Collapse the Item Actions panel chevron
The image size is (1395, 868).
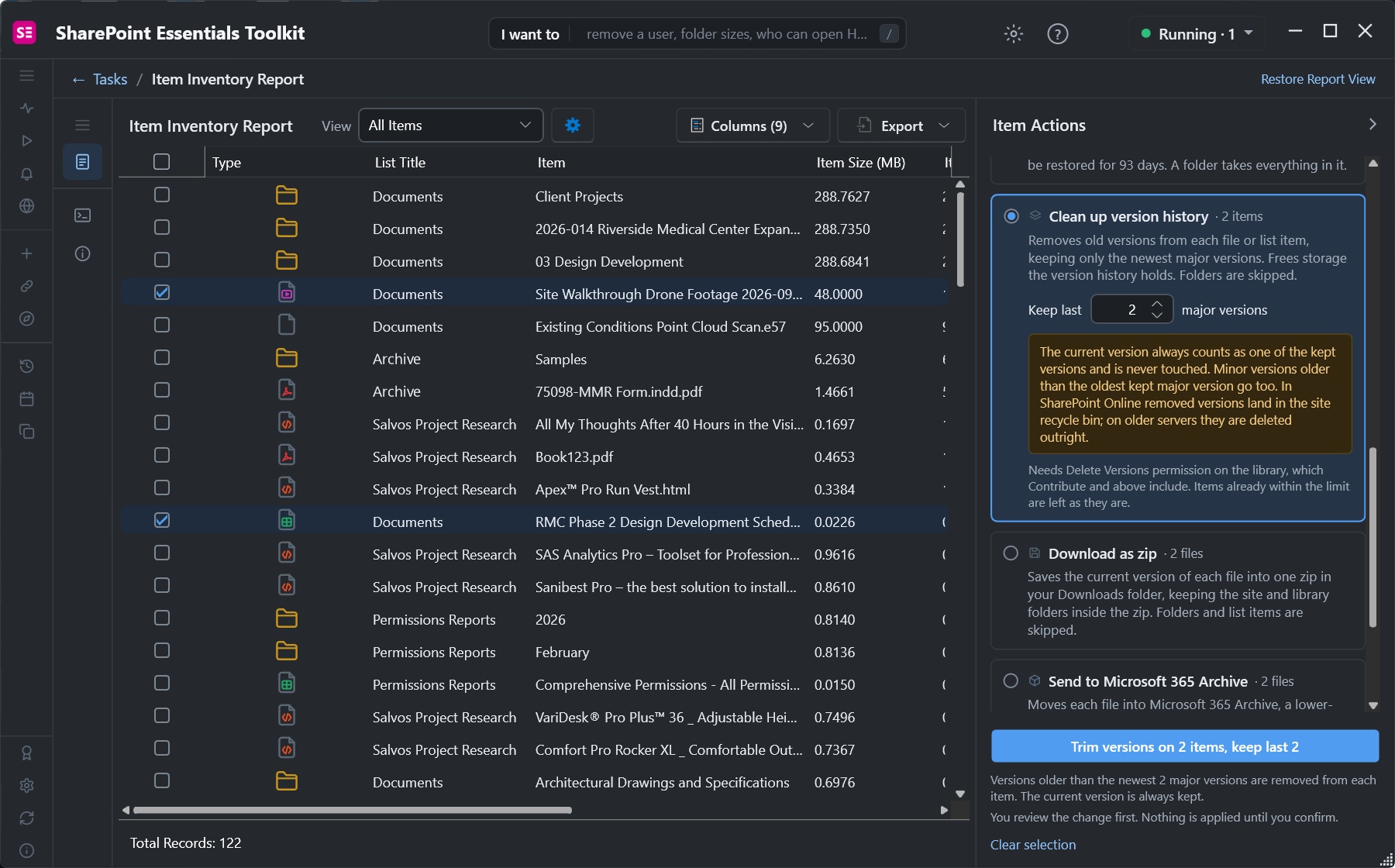point(1373,125)
